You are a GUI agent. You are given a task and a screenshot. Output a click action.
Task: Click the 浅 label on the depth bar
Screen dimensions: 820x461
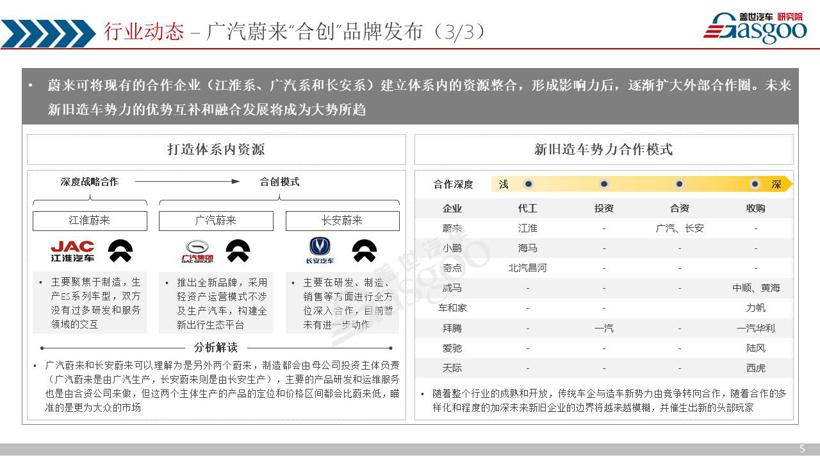(504, 184)
